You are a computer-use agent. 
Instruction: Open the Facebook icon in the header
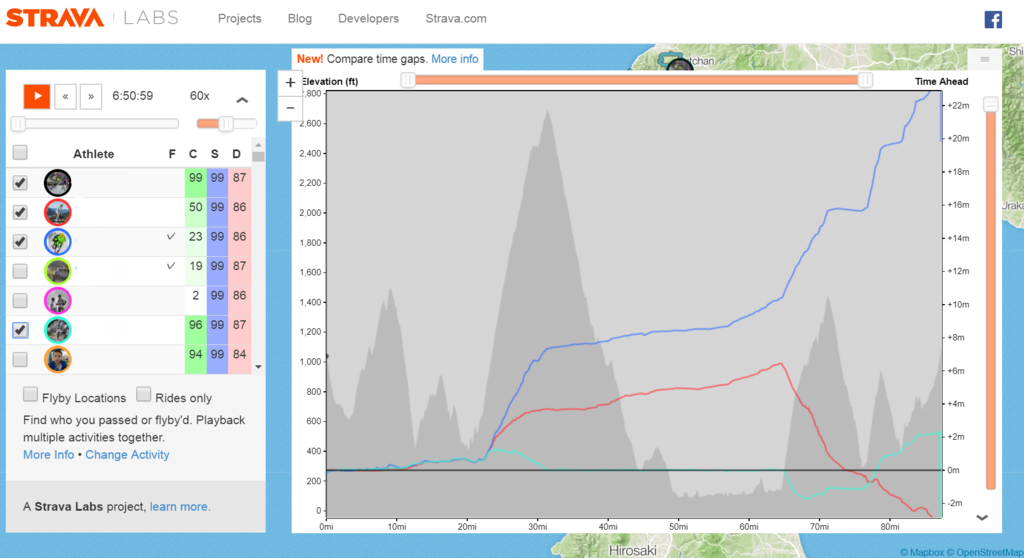(x=993, y=20)
